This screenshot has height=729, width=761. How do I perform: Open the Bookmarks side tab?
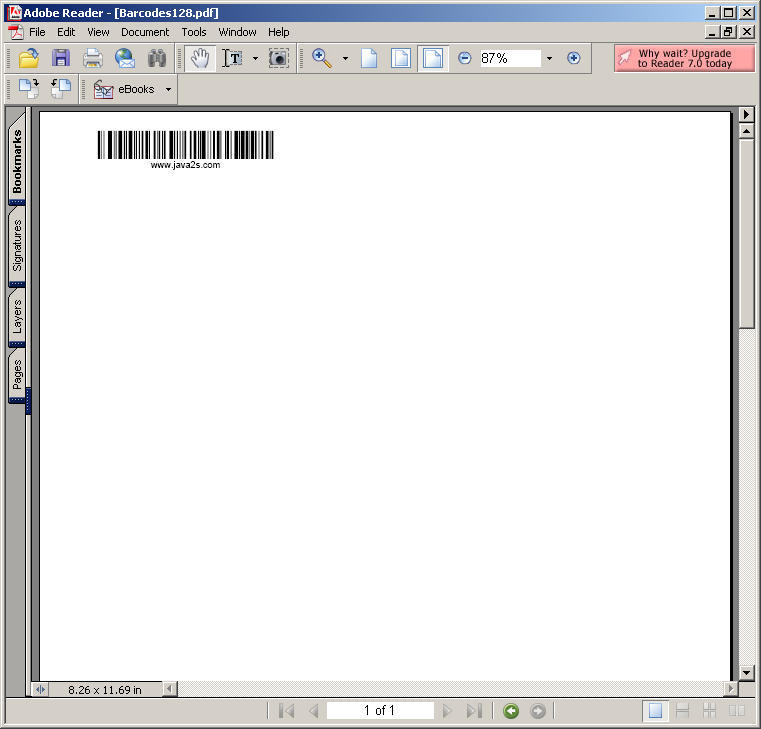tap(17, 161)
